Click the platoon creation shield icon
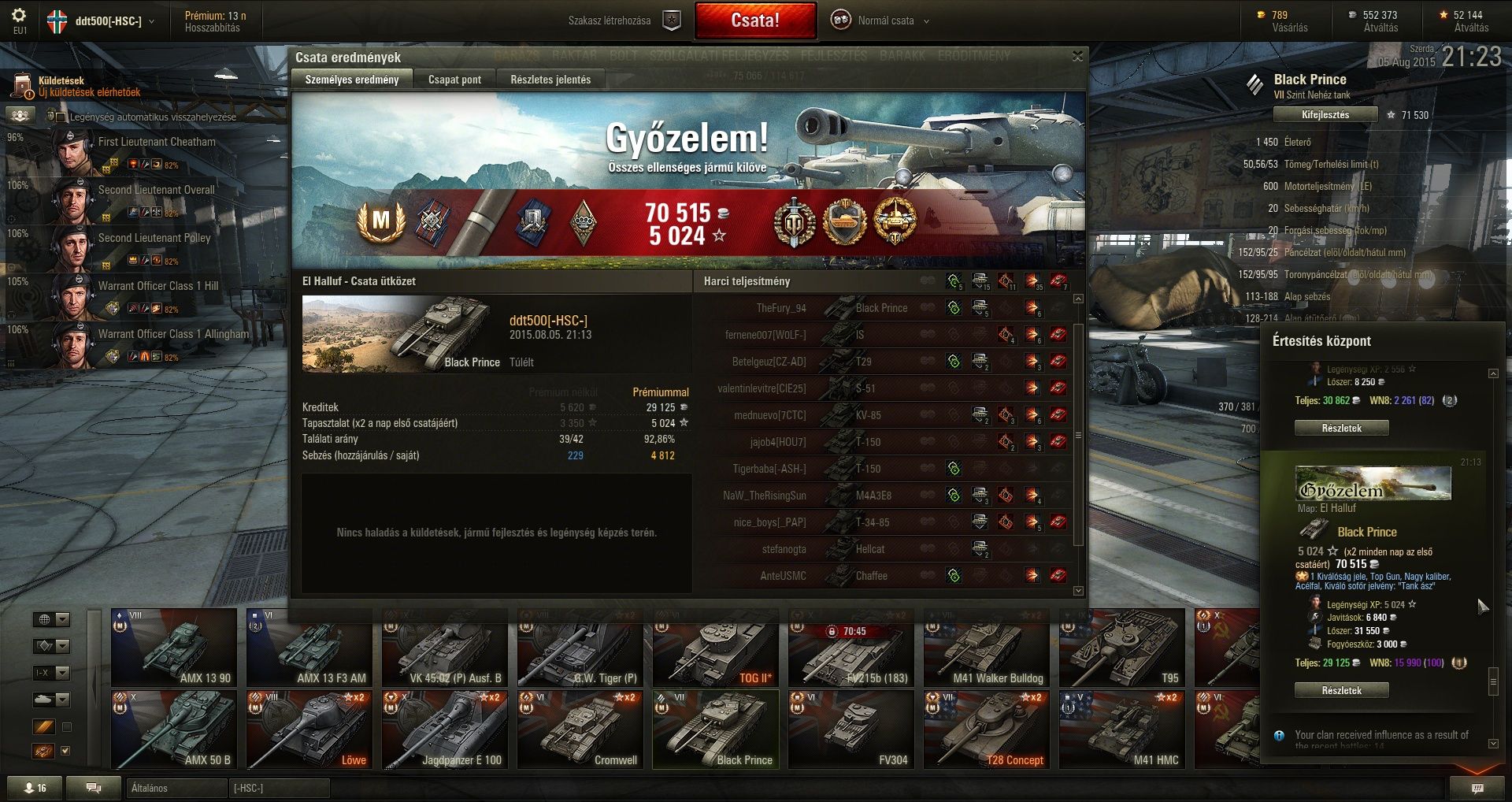The width and height of the screenshot is (1512, 802). point(671,21)
